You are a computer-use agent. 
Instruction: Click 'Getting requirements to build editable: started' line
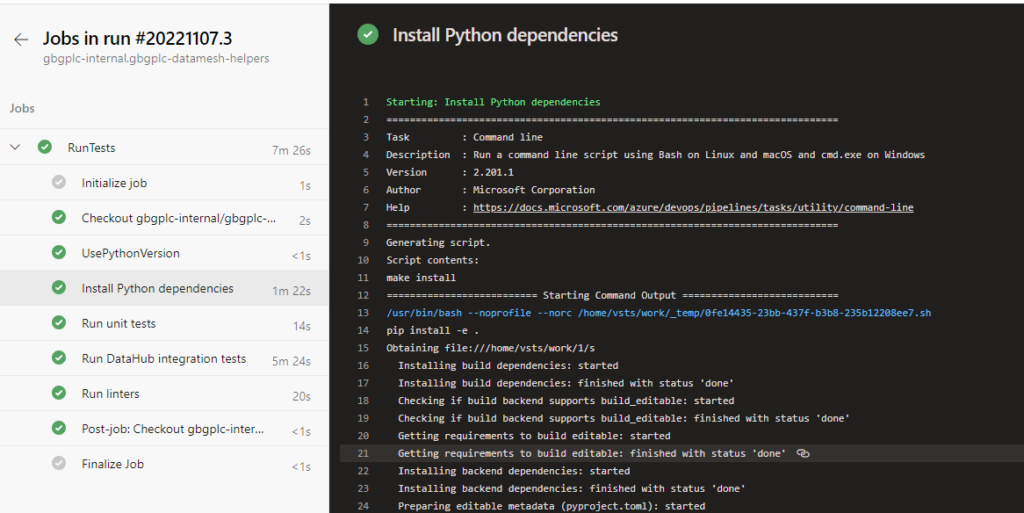534,435
